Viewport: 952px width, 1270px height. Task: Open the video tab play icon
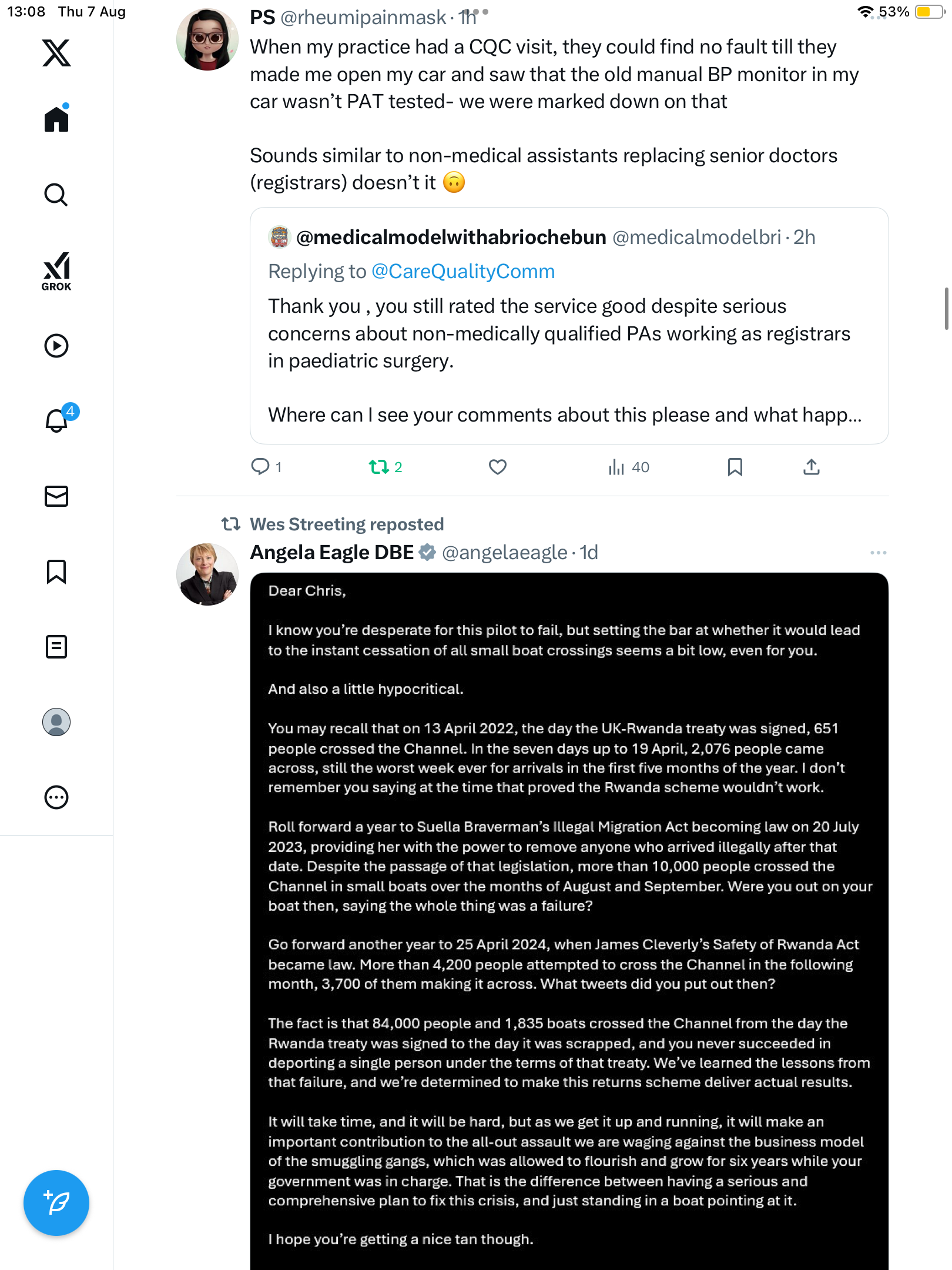coord(56,346)
